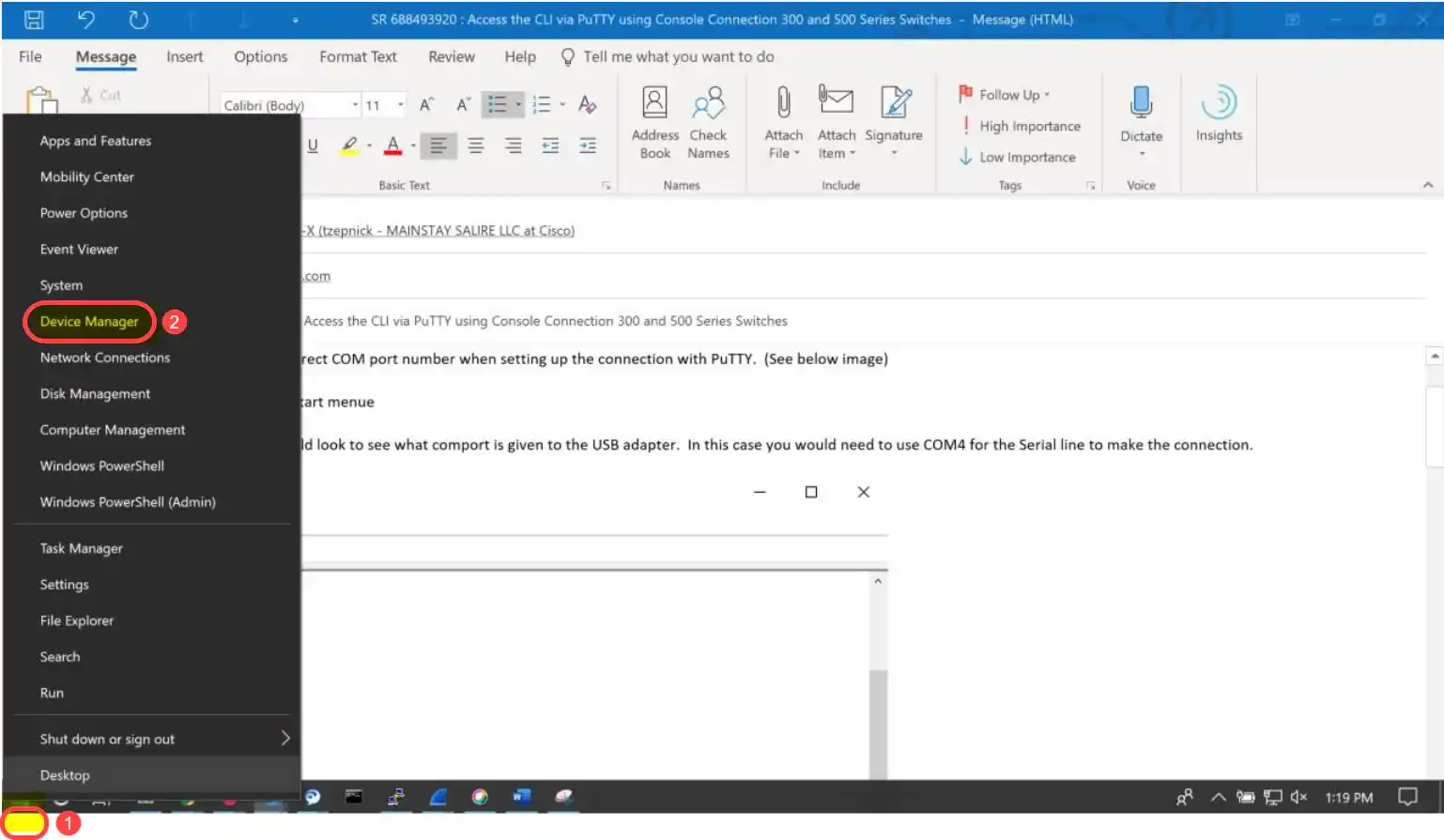
Task: Expand numbering library dropdown arrow
Action: pos(562,104)
